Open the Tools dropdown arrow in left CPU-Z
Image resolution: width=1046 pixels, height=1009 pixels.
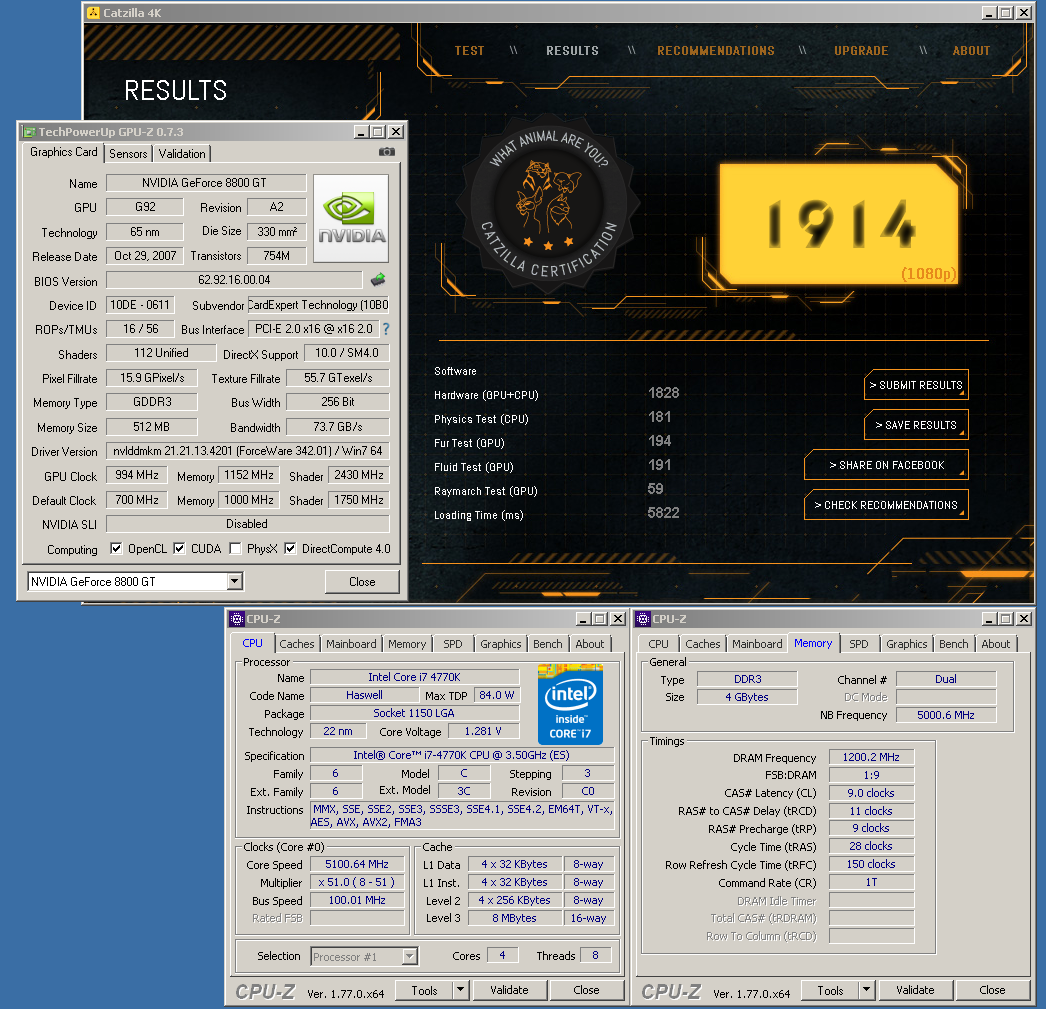pyautogui.click(x=460, y=990)
